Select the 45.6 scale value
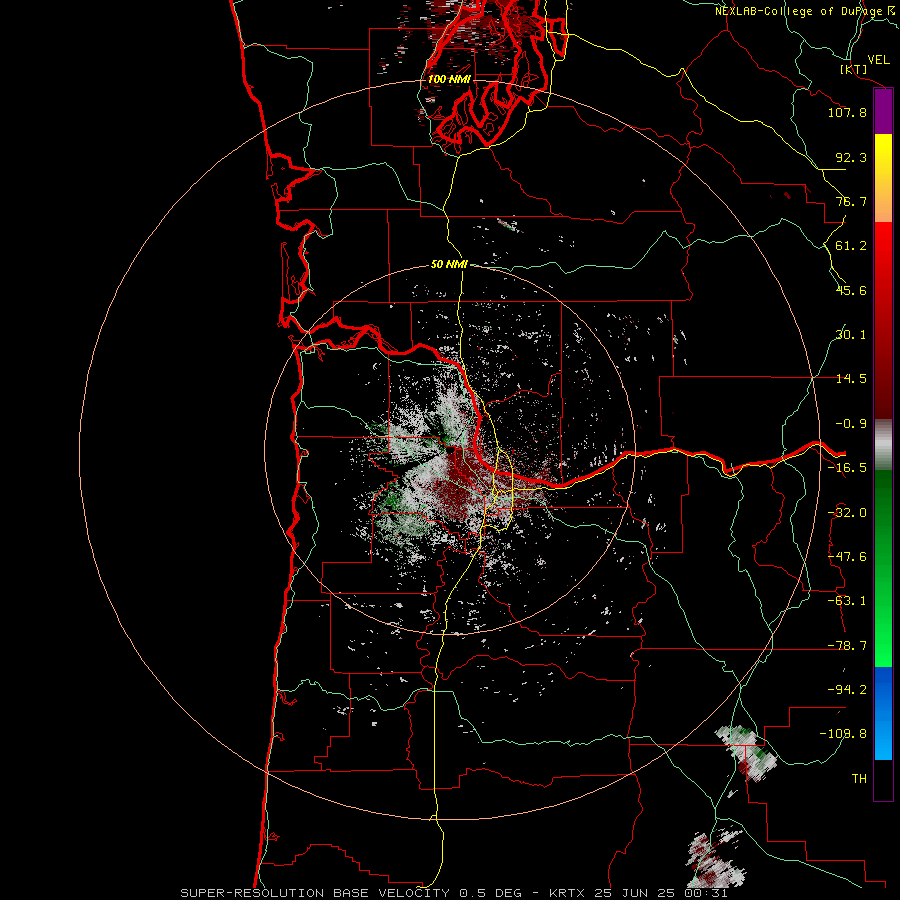 851,290
